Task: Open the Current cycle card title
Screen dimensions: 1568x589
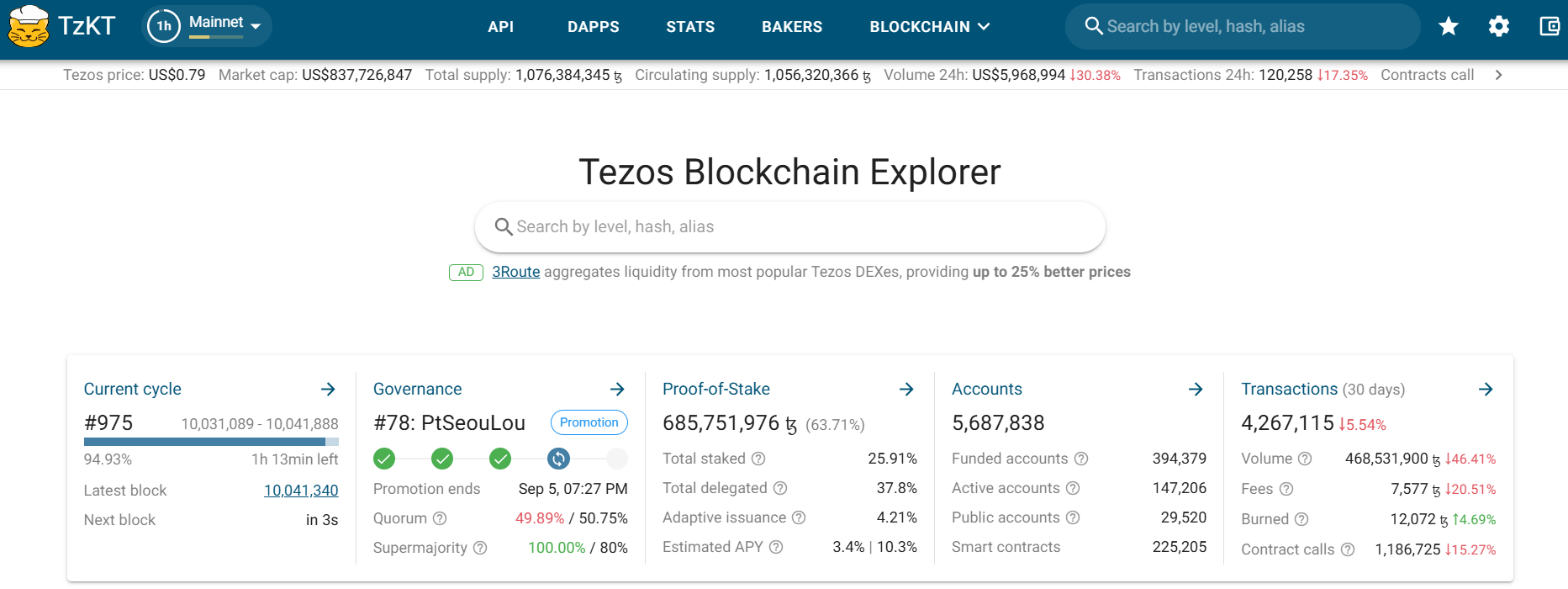Action: click(133, 389)
